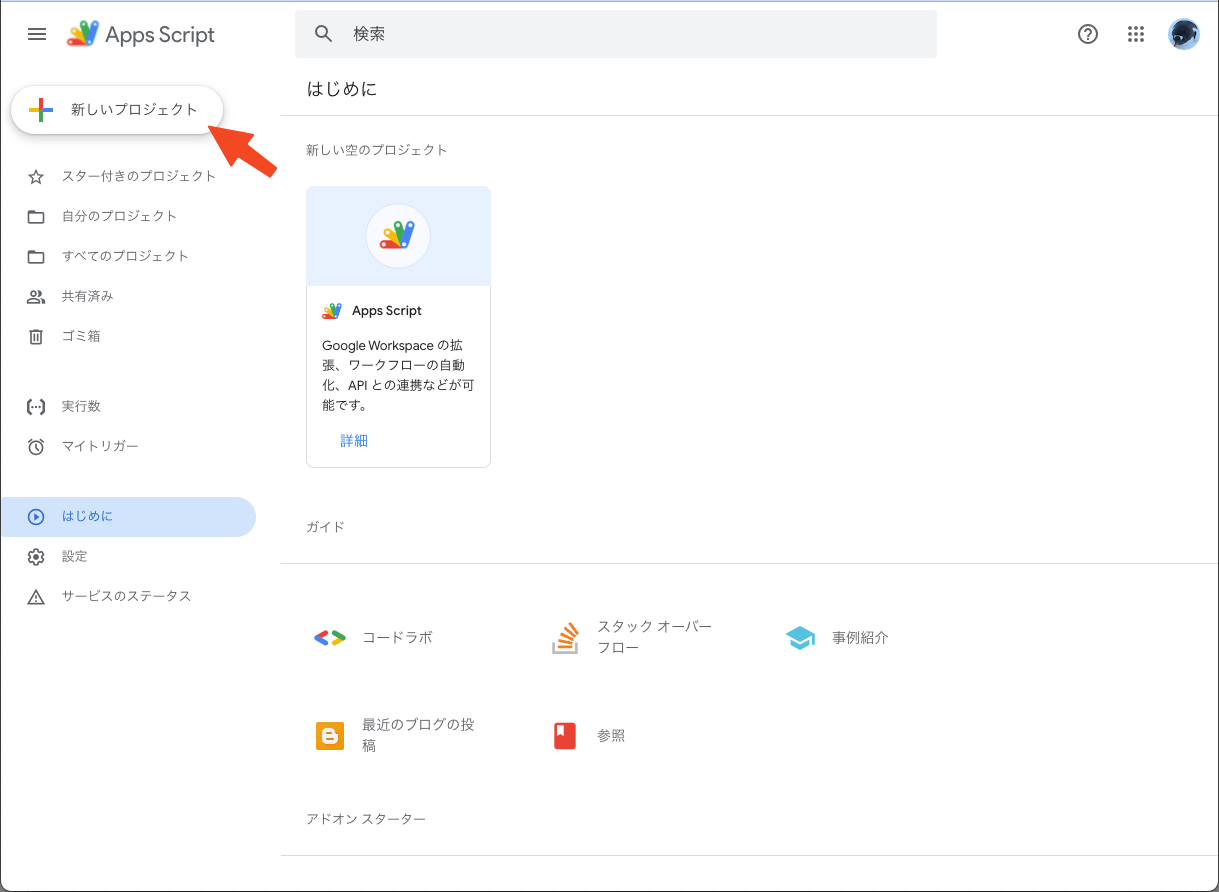Image resolution: width=1219 pixels, height=892 pixels.
Task: Select はじめに in sidebar
Action: pos(128,517)
